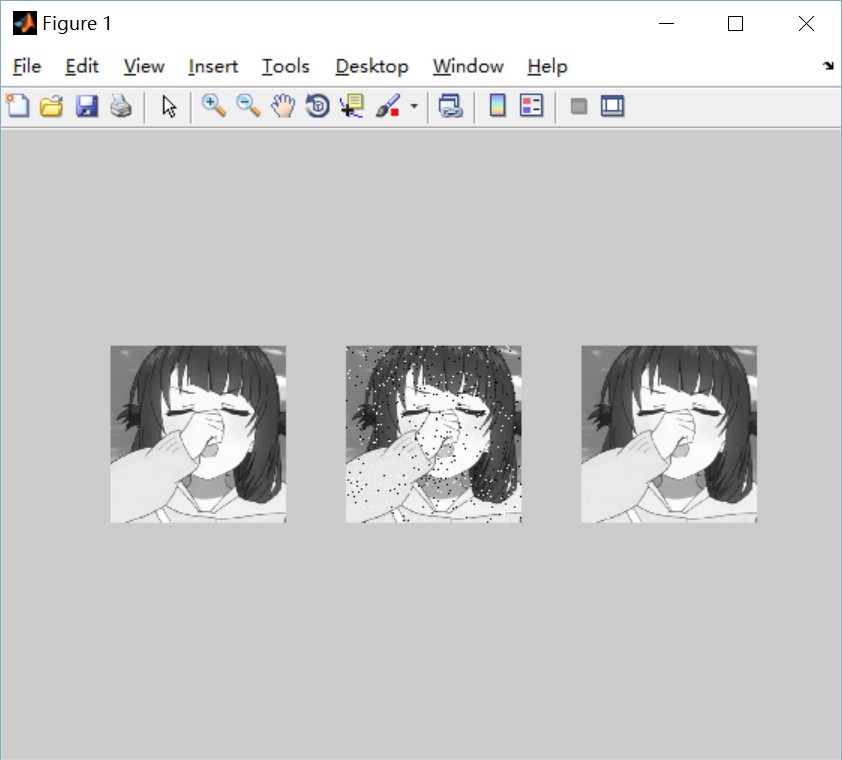
Task: Activate the Data Cursor tool
Action: [x=352, y=106]
